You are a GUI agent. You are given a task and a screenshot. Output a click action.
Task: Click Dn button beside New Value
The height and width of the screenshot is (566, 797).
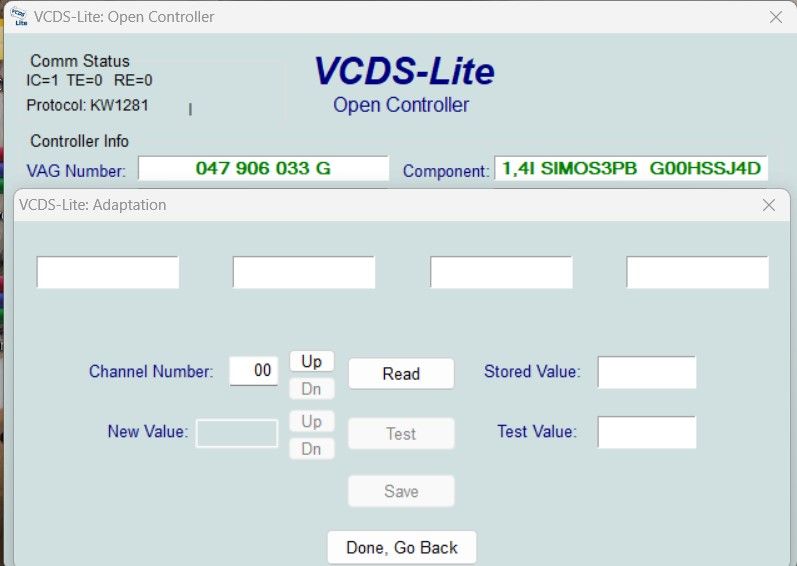[312, 449]
